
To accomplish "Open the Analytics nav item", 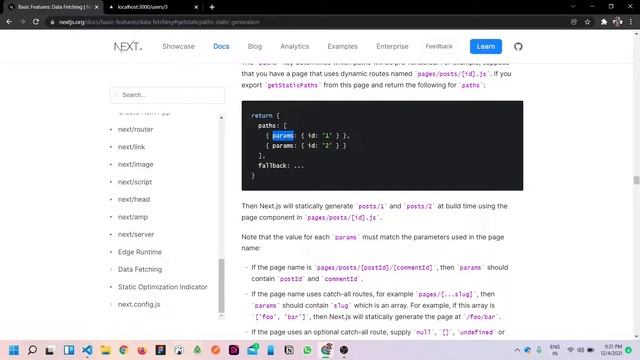I will click(295, 47).
